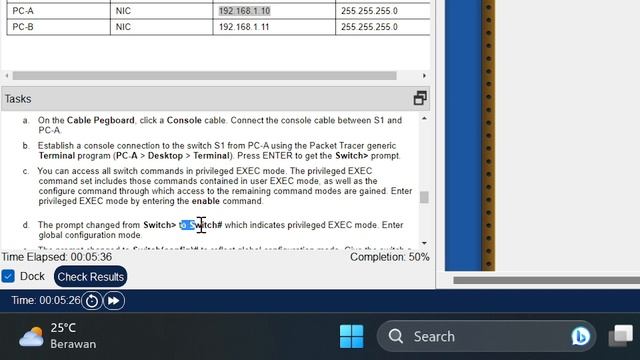
Task: Click the table horizontal scrollbar thumb
Action: [204, 76]
